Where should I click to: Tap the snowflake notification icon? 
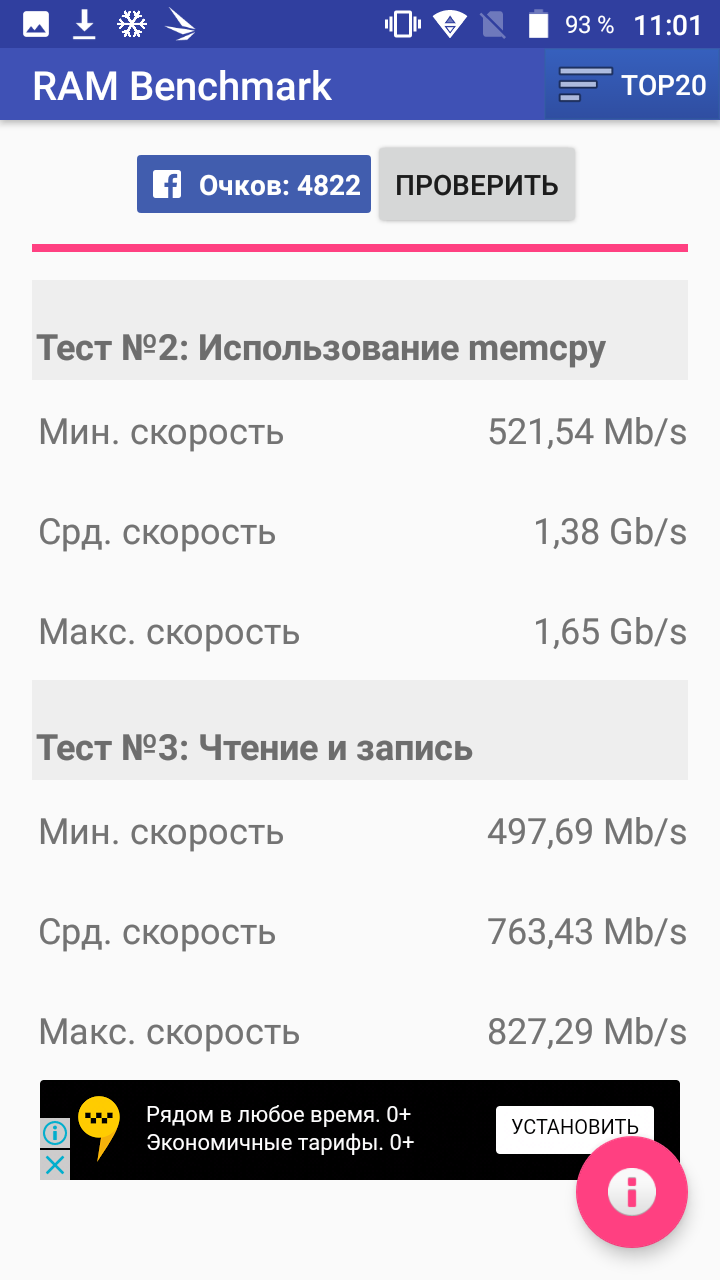click(x=132, y=25)
